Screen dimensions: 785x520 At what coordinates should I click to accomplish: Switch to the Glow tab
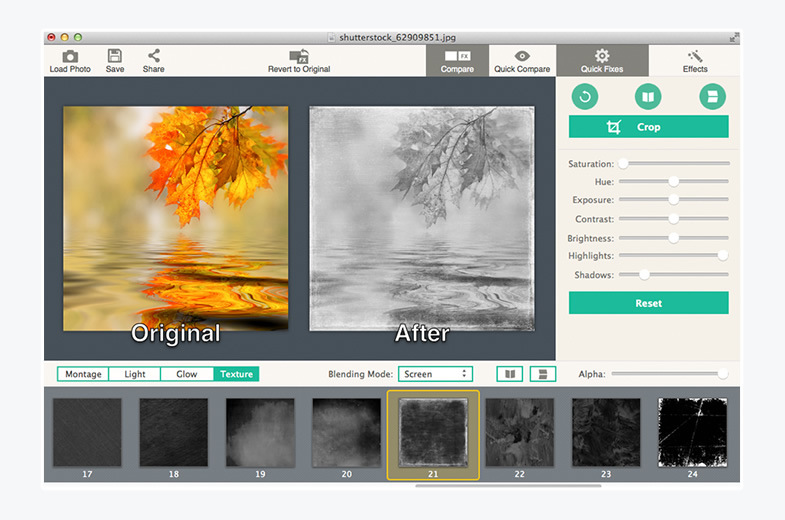(187, 374)
